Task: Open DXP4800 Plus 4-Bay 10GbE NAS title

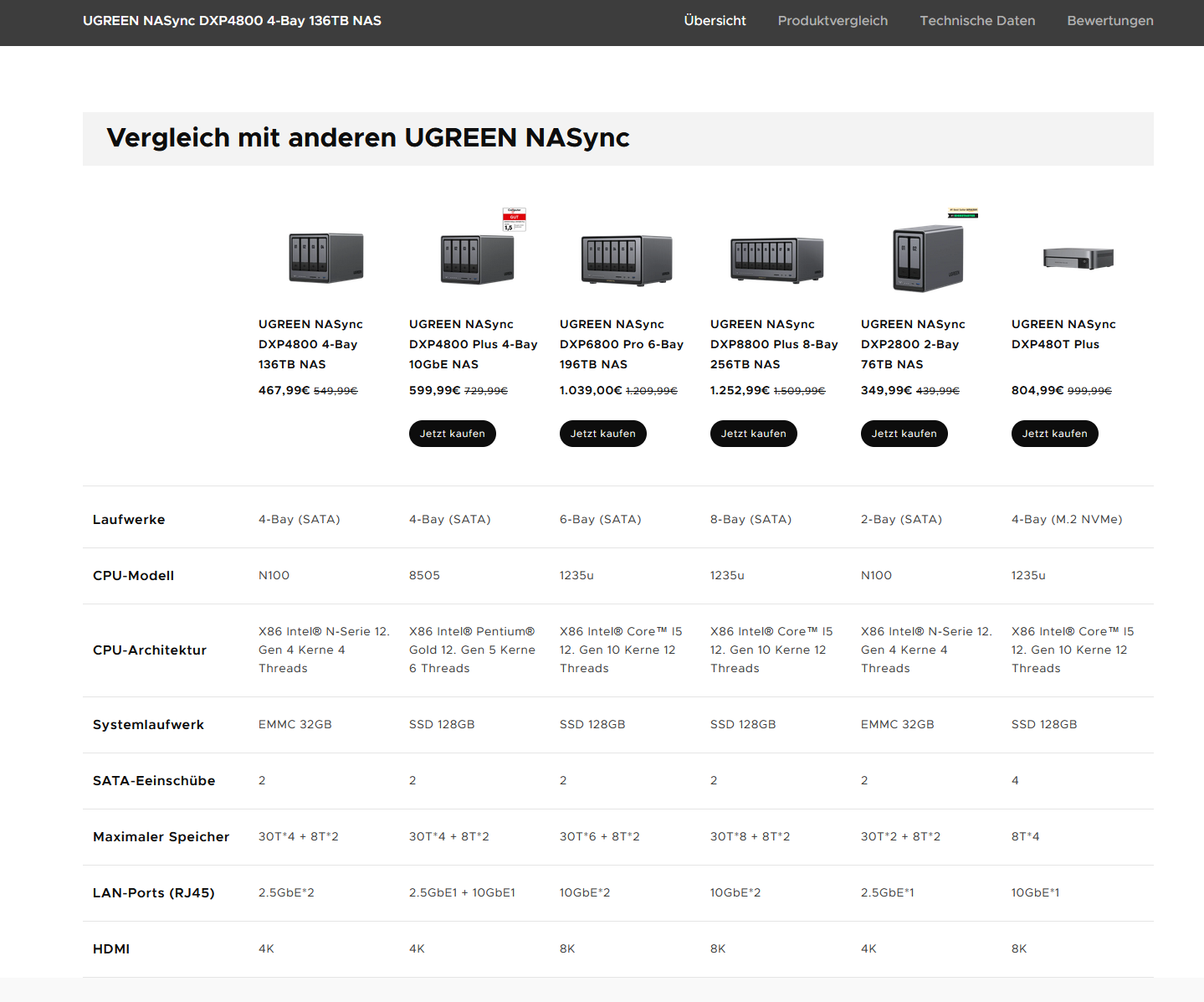Action: (x=474, y=344)
